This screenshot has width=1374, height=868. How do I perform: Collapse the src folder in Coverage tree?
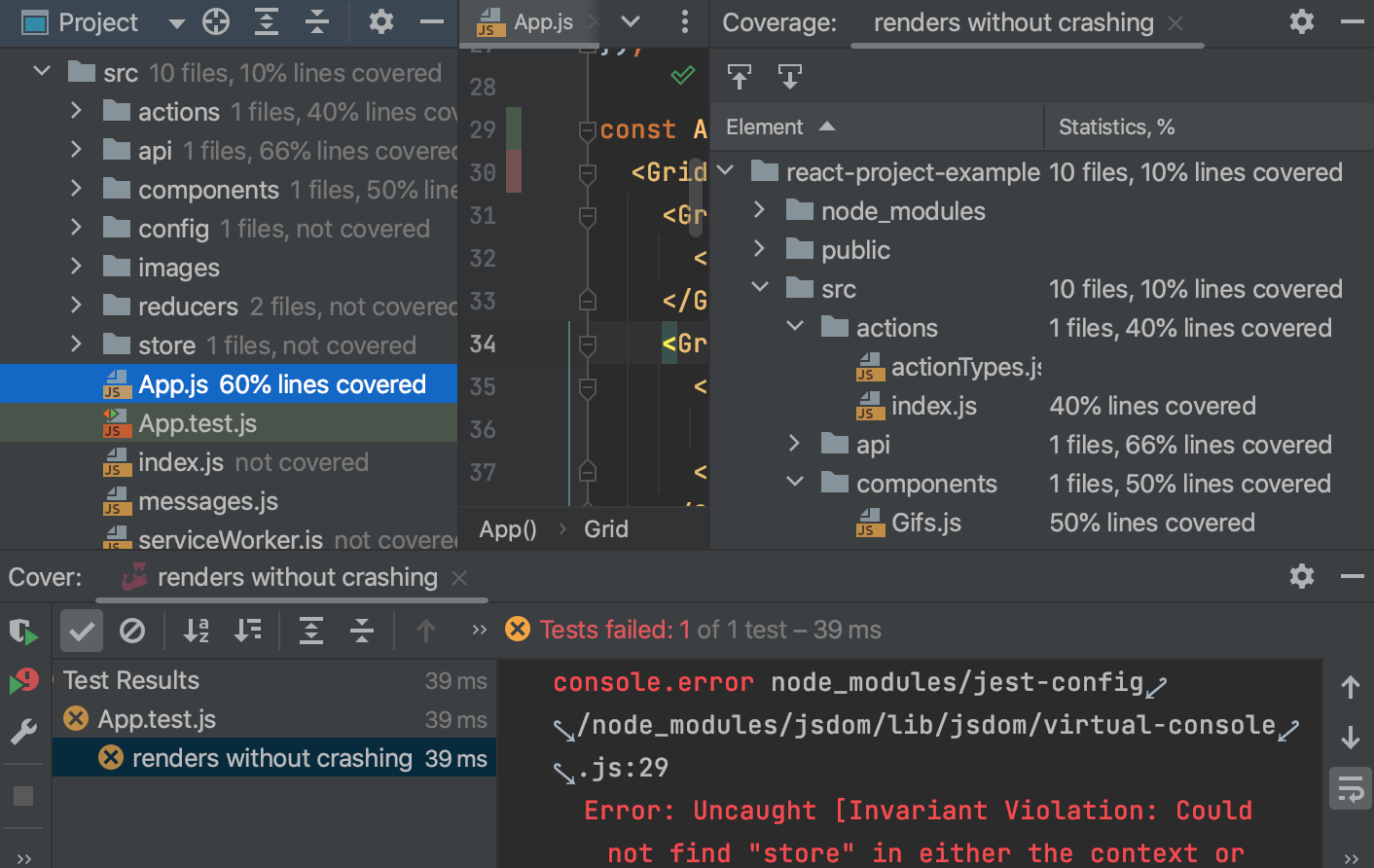point(760,288)
